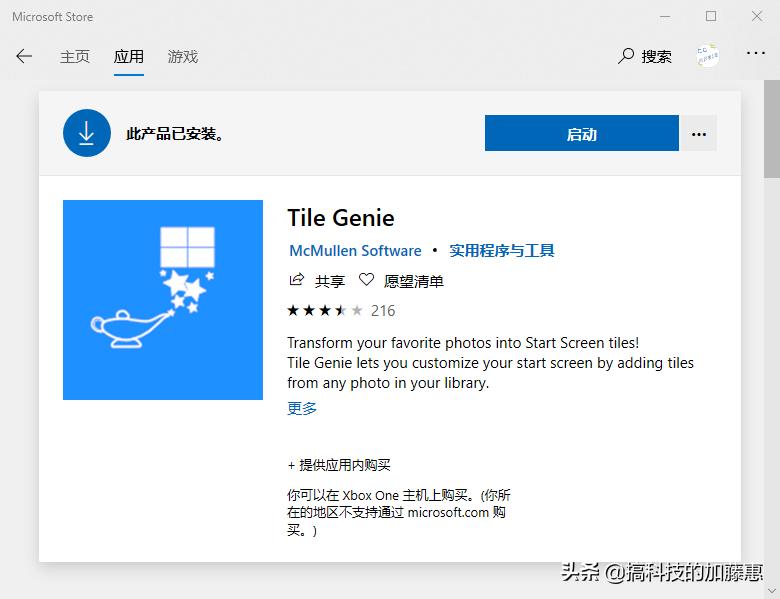
Task: Click the scrollbar down arrow
Action: (x=772, y=591)
